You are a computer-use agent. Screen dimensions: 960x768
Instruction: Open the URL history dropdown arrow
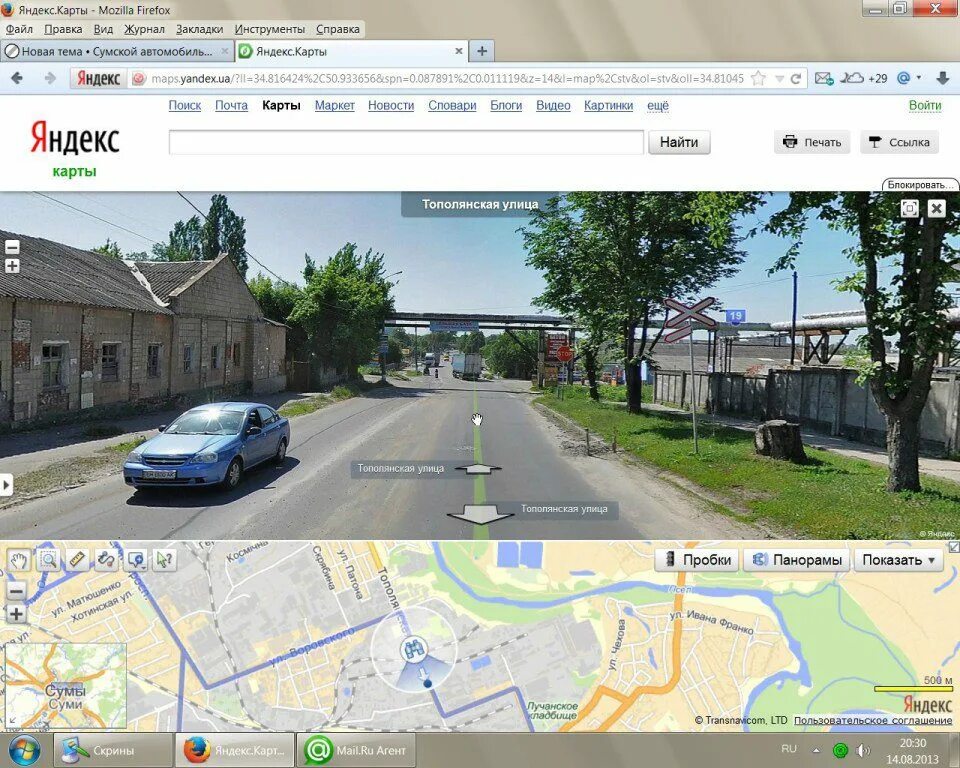779,79
